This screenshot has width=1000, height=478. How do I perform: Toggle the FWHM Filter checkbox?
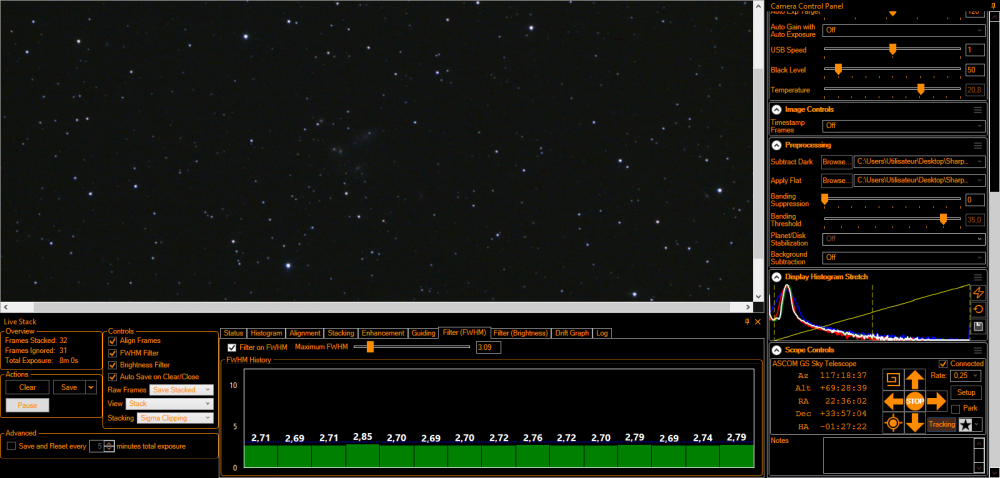(113, 353)
